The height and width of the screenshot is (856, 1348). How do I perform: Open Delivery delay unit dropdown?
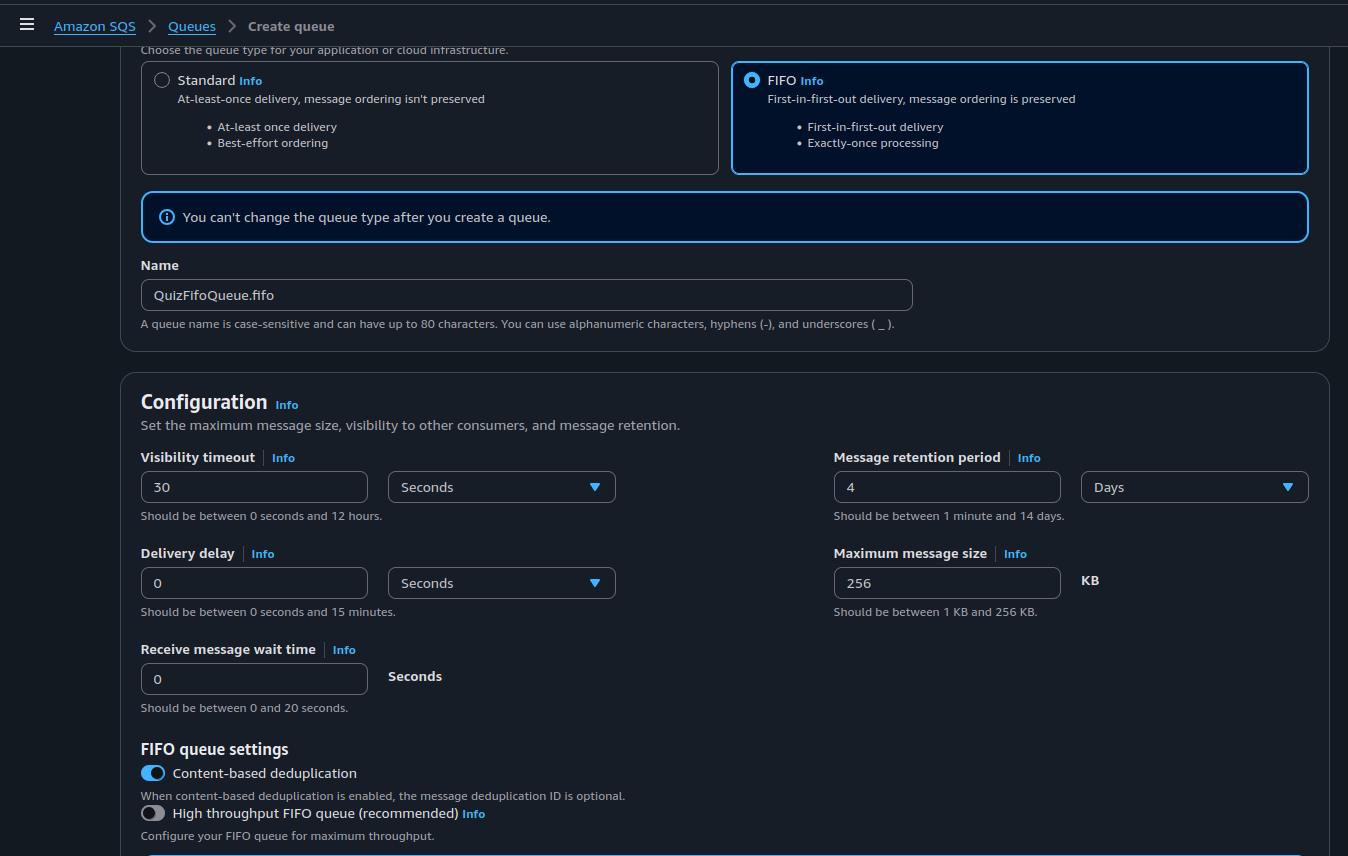coord(501,583)
